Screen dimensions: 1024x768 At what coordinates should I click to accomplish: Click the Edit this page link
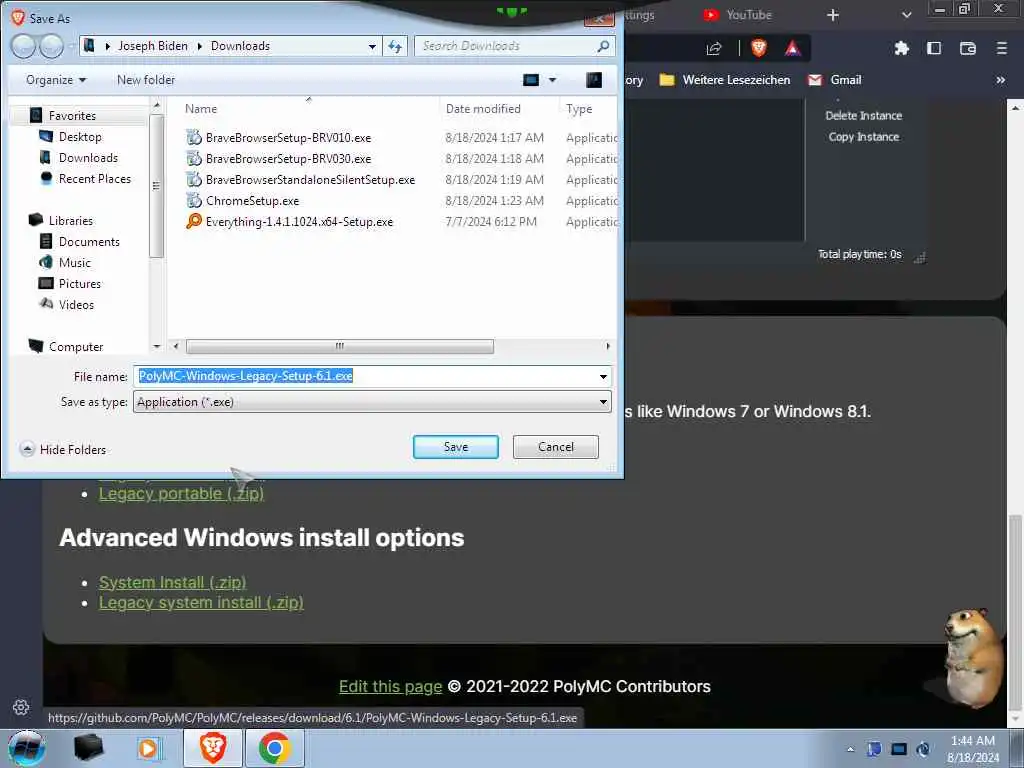point(391,686)
